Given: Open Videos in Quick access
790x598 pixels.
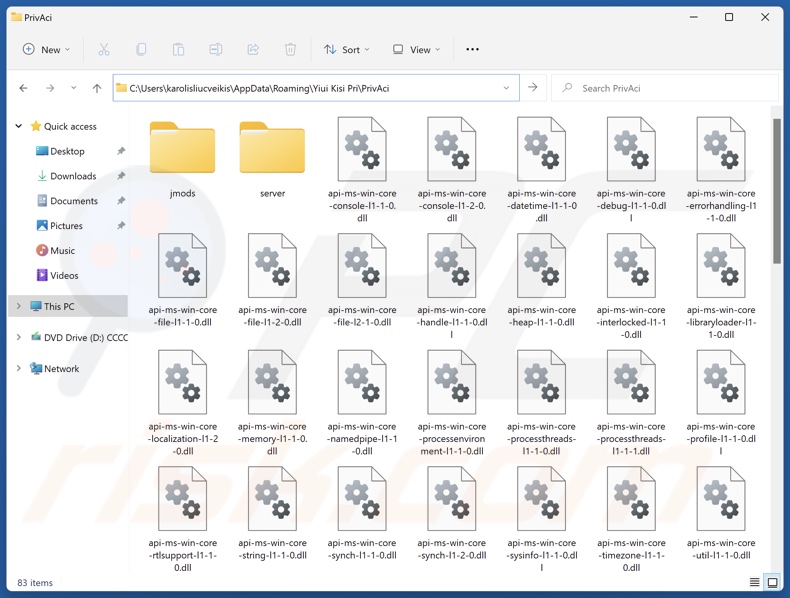Looking at the screenshot, I should [64, 275].
